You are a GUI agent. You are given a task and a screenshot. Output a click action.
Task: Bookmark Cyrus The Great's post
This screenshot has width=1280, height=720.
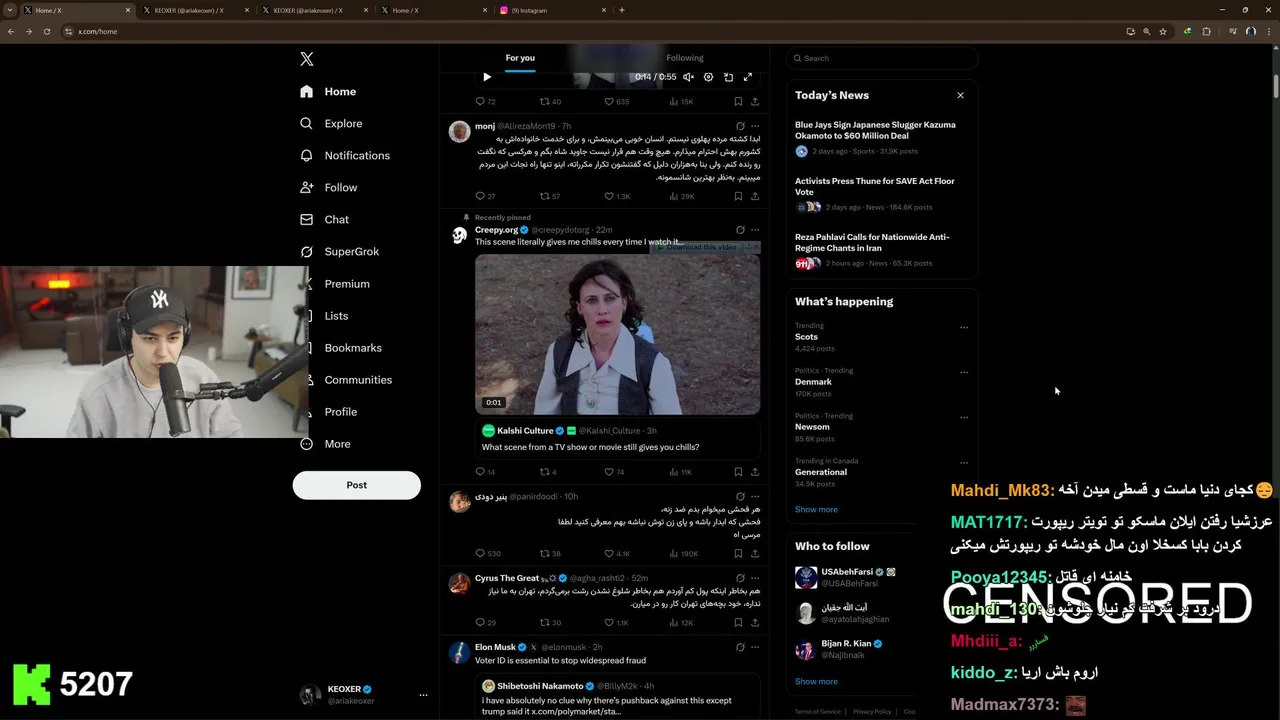[738, 622]
